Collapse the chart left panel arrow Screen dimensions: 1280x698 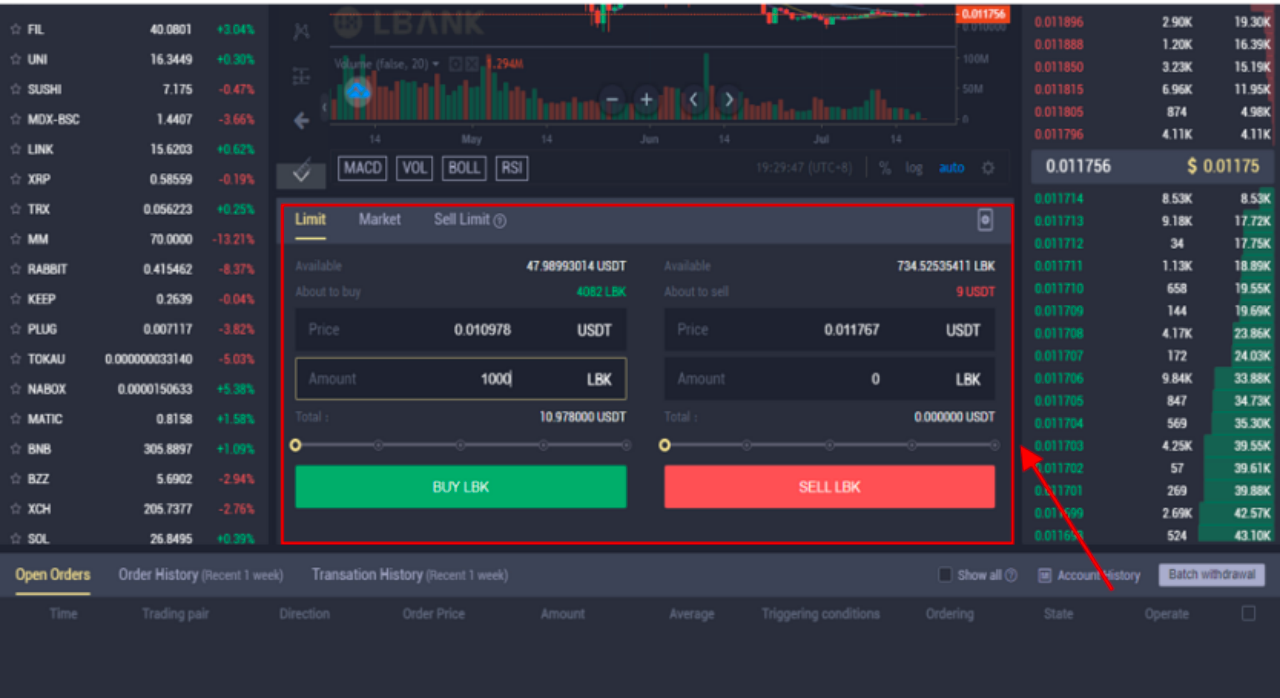pyautogui.click(x=324, y=106)
